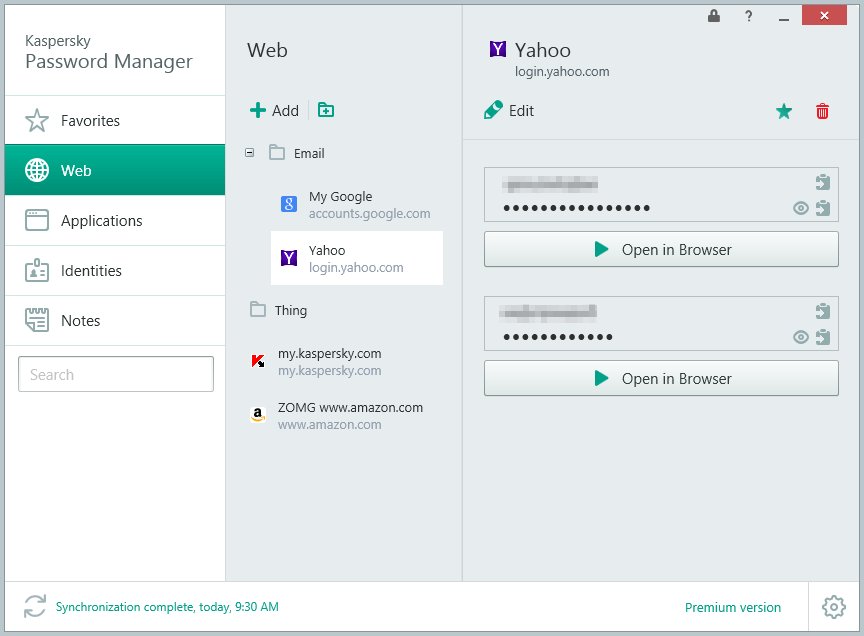Open the Premium version link
Image resolution: width=864 pixels, height=636 pixels.
click(732, 607)
